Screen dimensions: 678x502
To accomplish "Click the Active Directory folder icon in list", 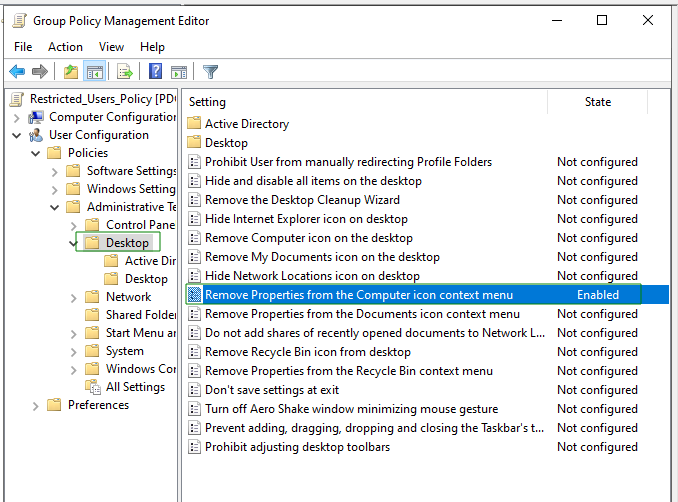I will (x=194, y=123).
